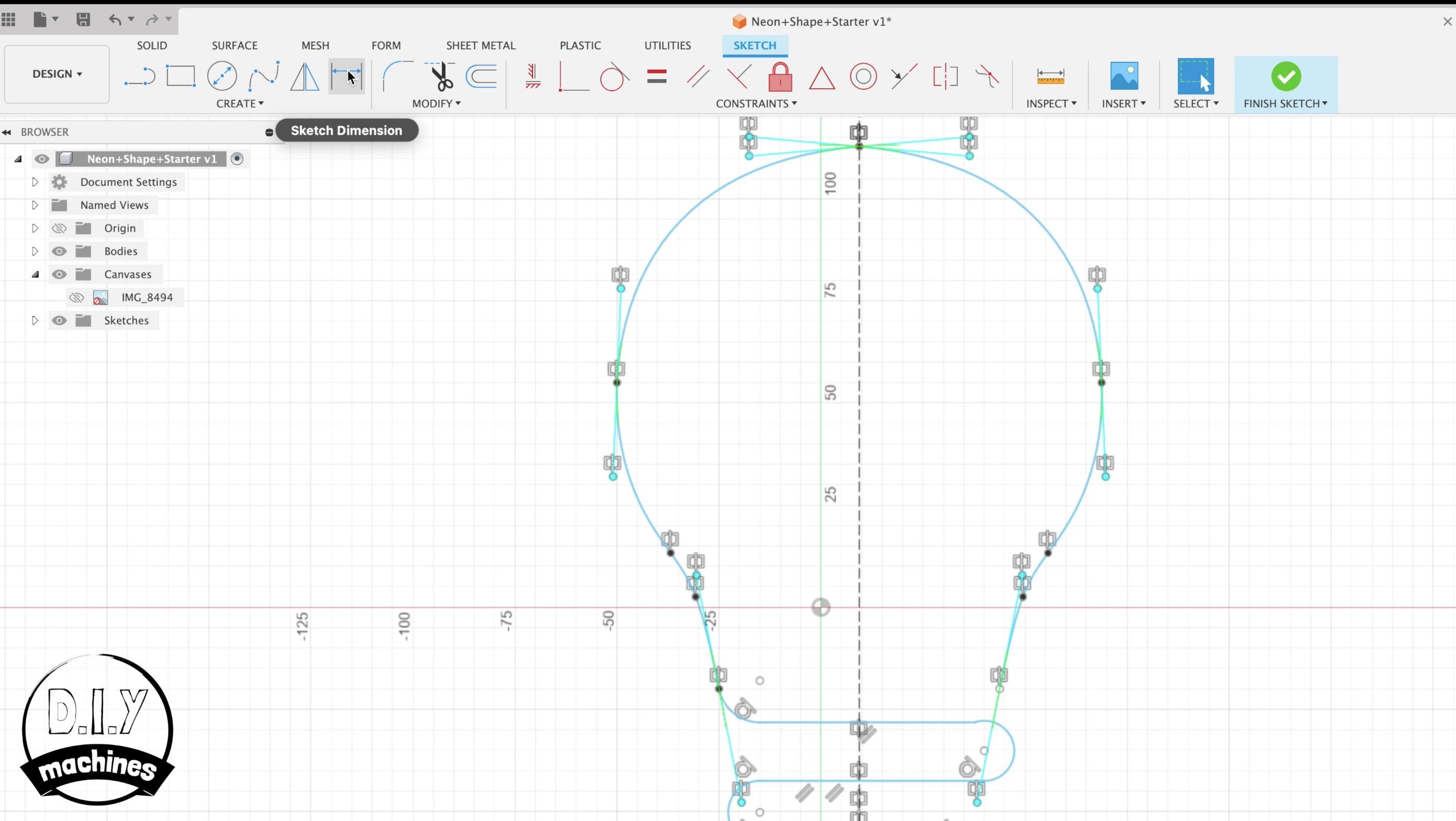This screenshot has width=1456, height=821.
Task: Switch to the SOLID tab
Action: (152, 45)
